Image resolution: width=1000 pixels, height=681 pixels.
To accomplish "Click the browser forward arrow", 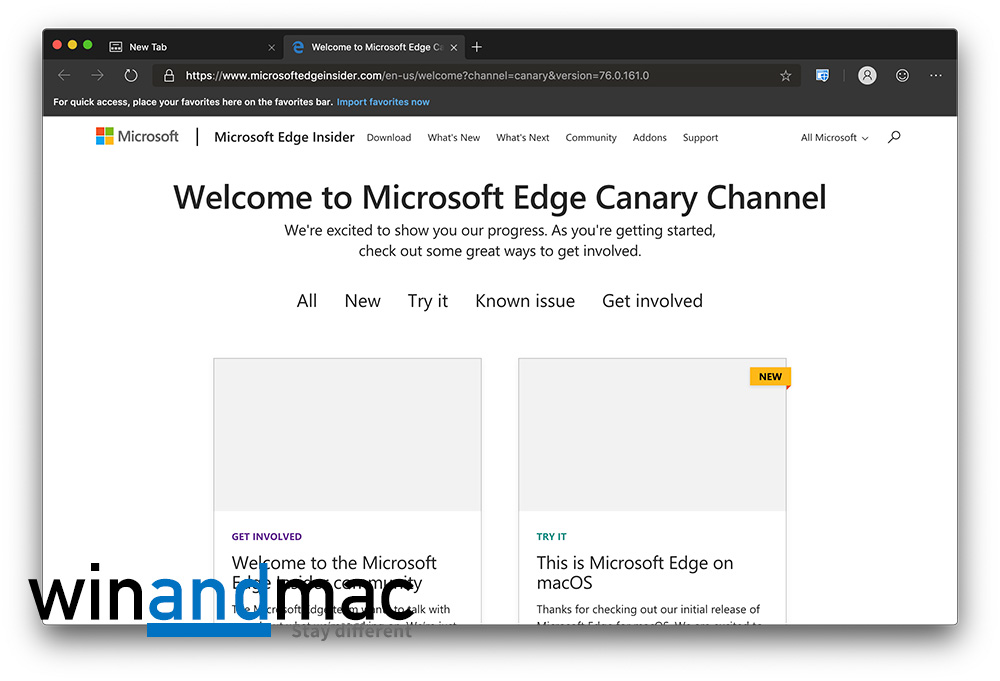I will 97,75.
